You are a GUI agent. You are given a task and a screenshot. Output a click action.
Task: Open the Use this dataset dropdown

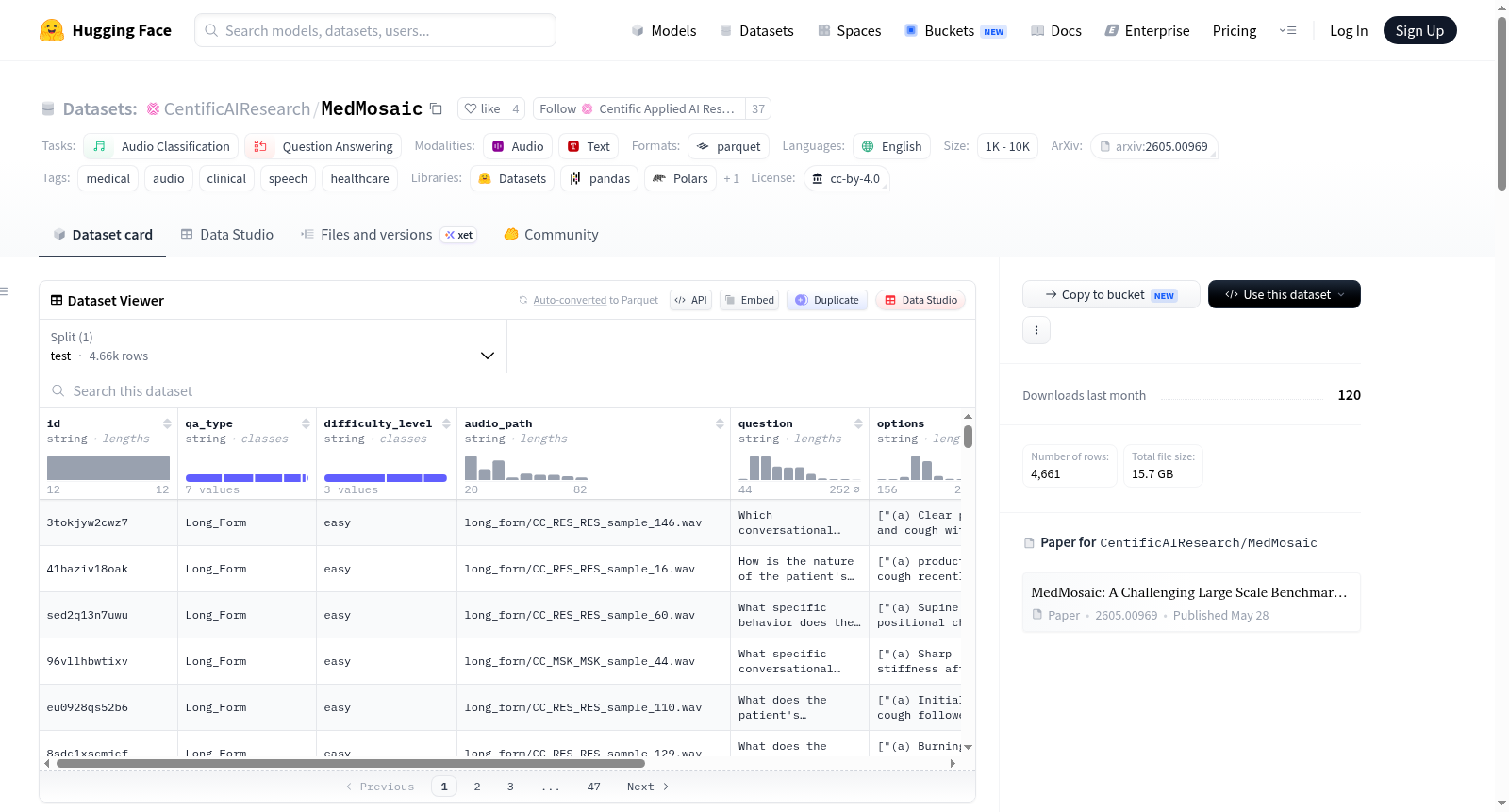tap(1285, 294)
